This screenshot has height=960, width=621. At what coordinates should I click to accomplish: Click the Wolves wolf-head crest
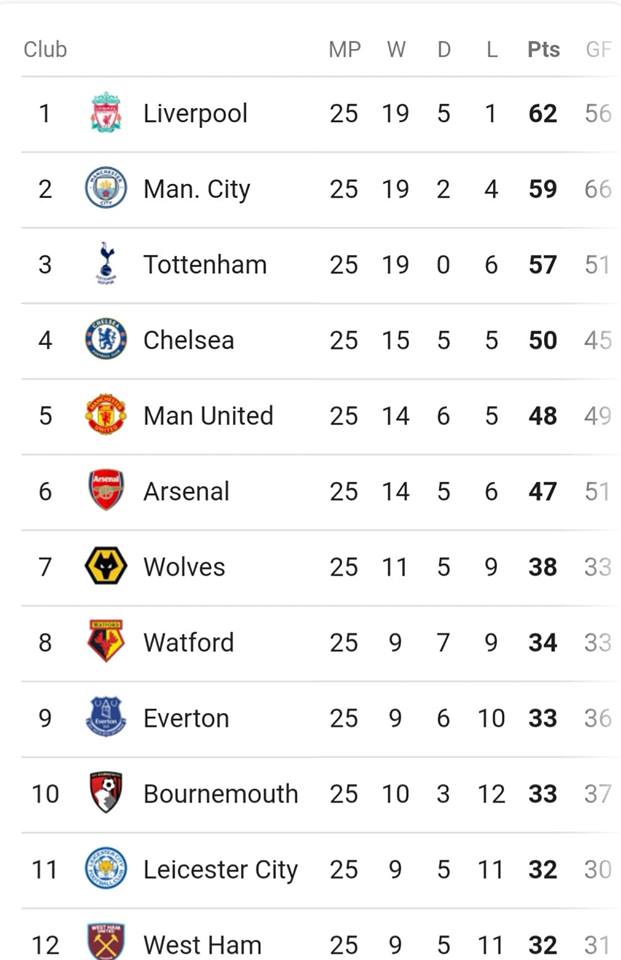click(106, 566)
